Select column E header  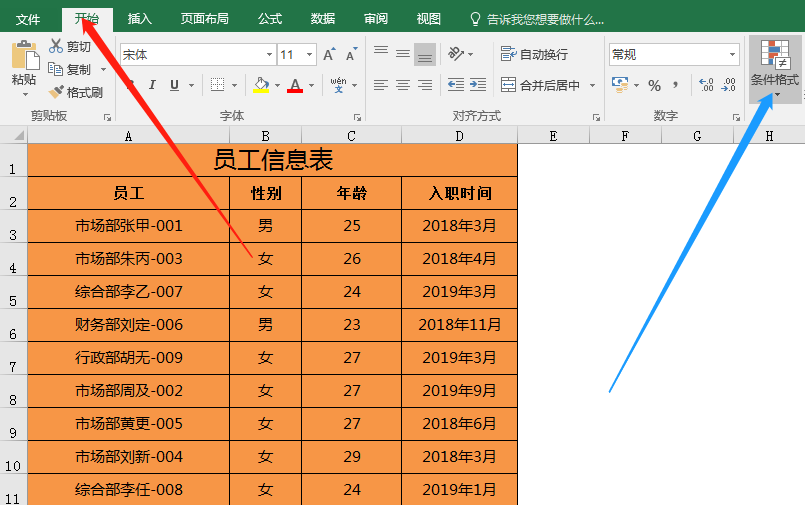[x=553, y=136]
